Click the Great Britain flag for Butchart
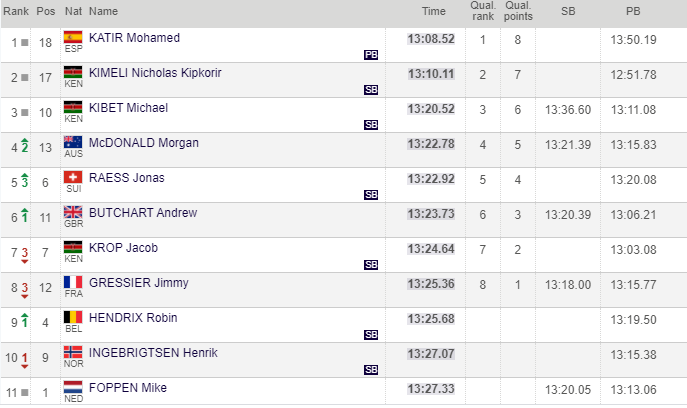This screenshot has width=687, height=408. (72, 212)
